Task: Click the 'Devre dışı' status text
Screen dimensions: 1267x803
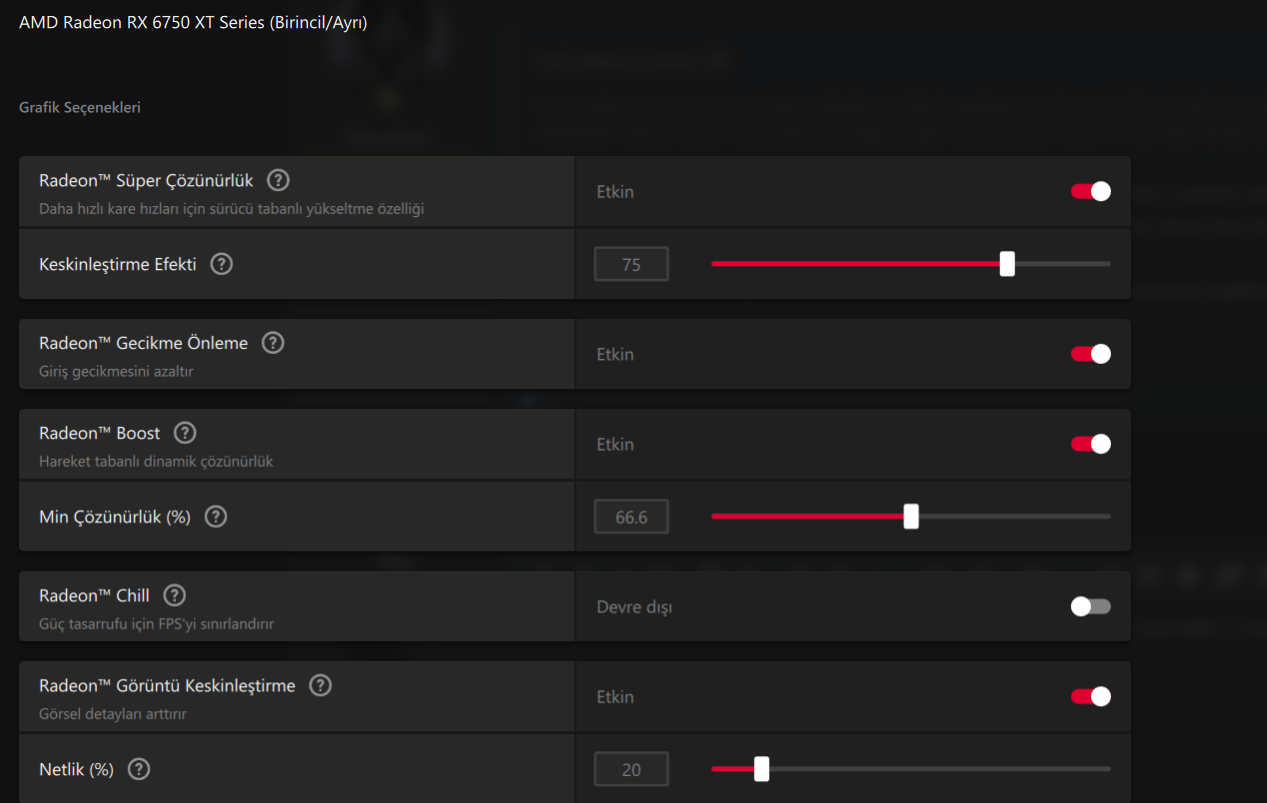Action: pyautogui.click(x=634, y=607)
